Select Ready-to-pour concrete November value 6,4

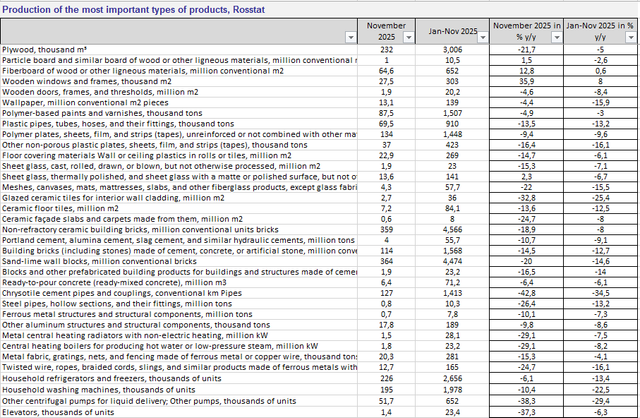(x=386, y=283)
